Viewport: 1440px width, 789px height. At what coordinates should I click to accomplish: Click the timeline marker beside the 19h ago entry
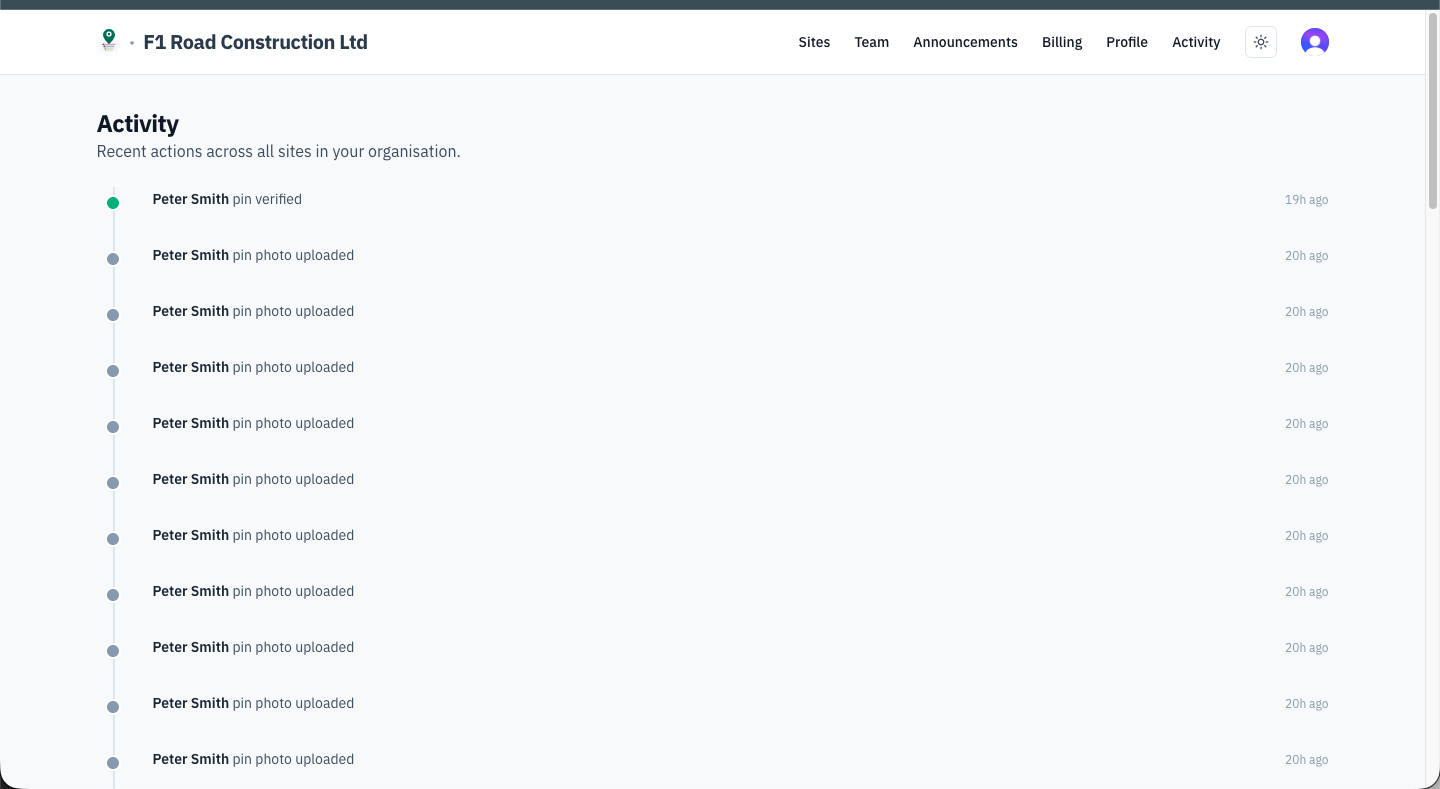[x=113, y=202]
